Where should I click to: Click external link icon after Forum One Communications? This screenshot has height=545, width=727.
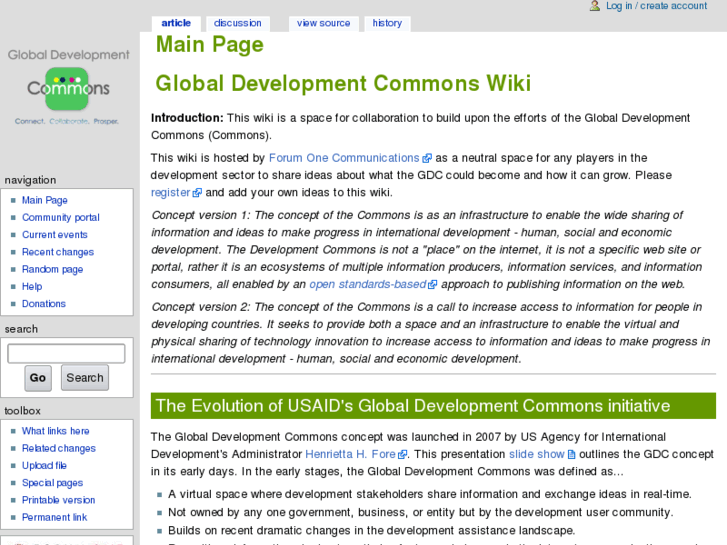(427, 158)
